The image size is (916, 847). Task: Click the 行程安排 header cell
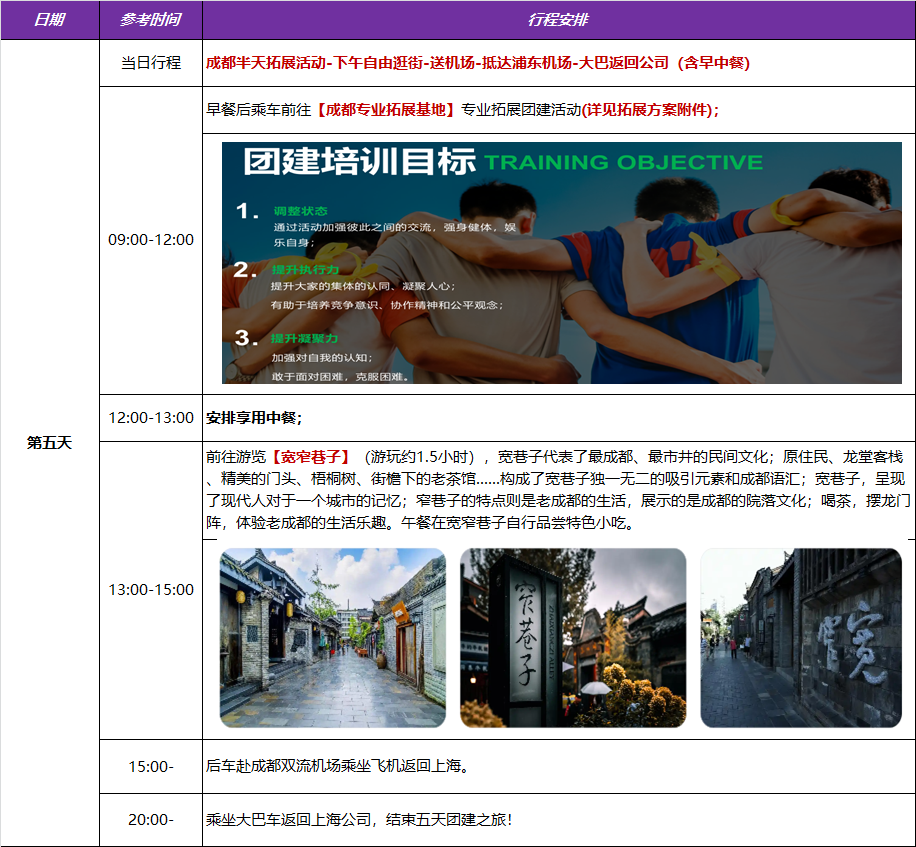tap(558, 20)
